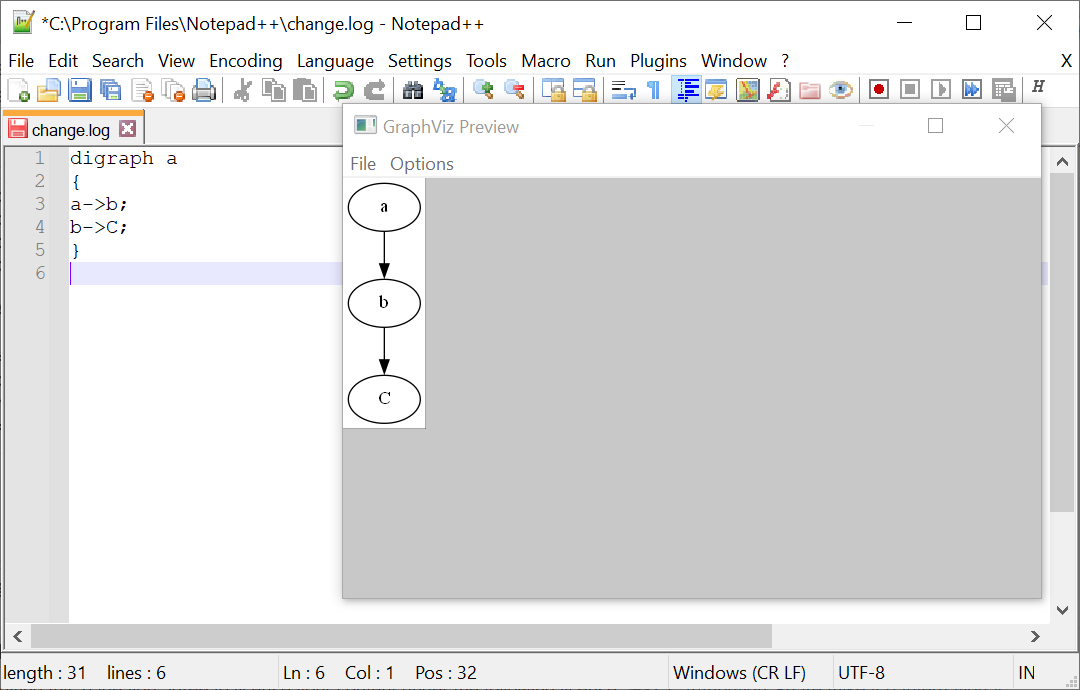
Task: Open the Run menu
Action: click(x=600, y=61)
